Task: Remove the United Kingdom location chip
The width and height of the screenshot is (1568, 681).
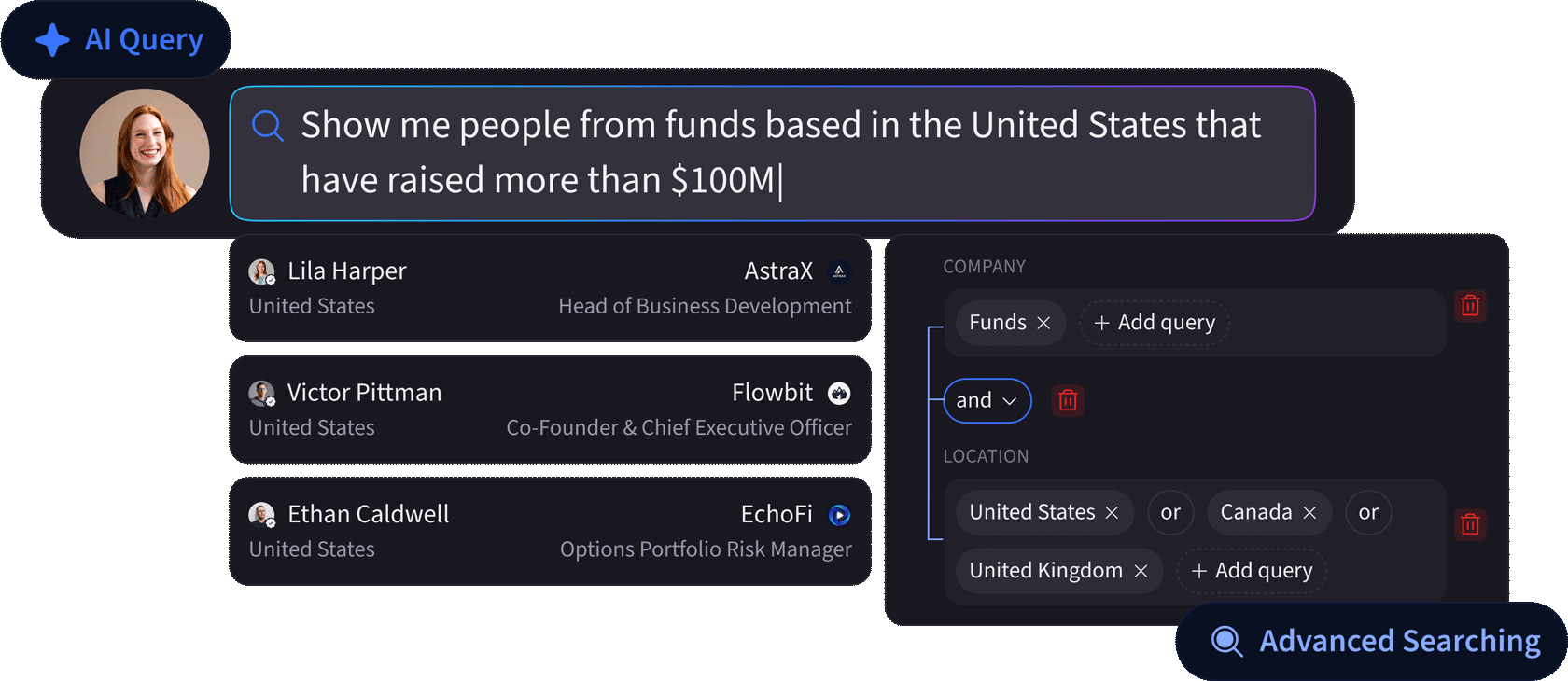Action: [1141, 570]
